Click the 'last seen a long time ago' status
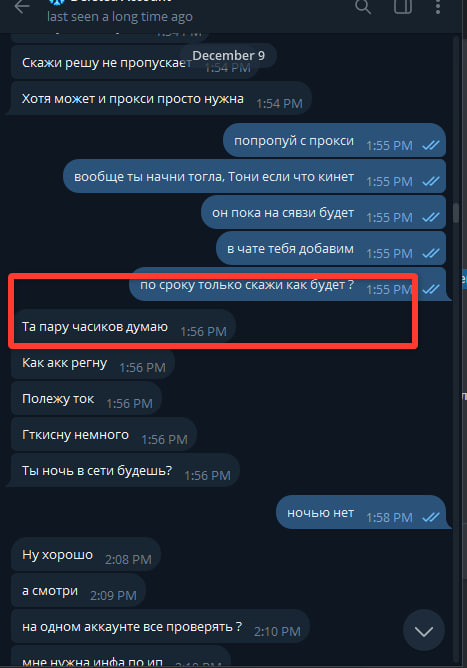Viewport: 467px width, 668px height. coord(120,17)
